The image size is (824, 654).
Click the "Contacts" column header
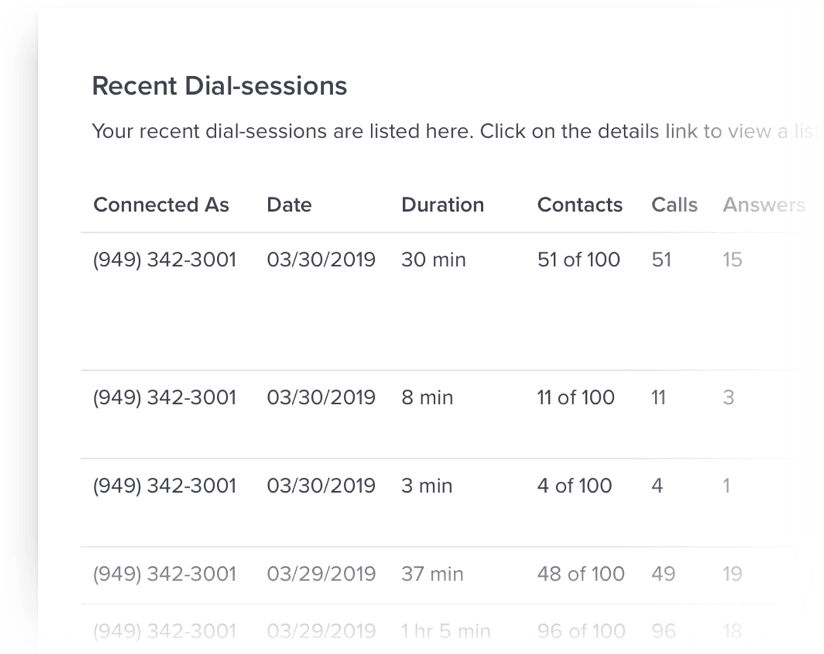click(x=580, y=205)
